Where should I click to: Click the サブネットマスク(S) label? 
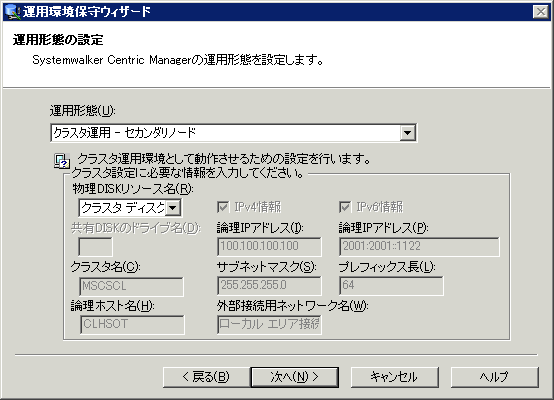[x=267, y=267]
